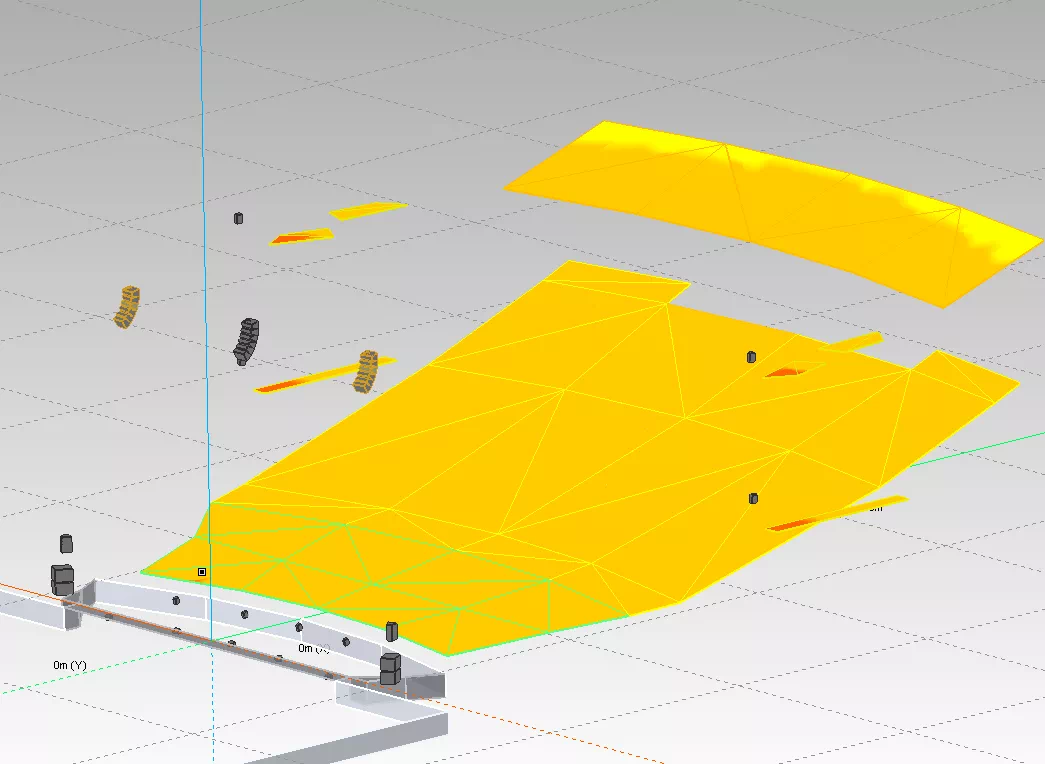Select orange line array beside main audience area
1045x764 pixels.
(x=368, y=370)
